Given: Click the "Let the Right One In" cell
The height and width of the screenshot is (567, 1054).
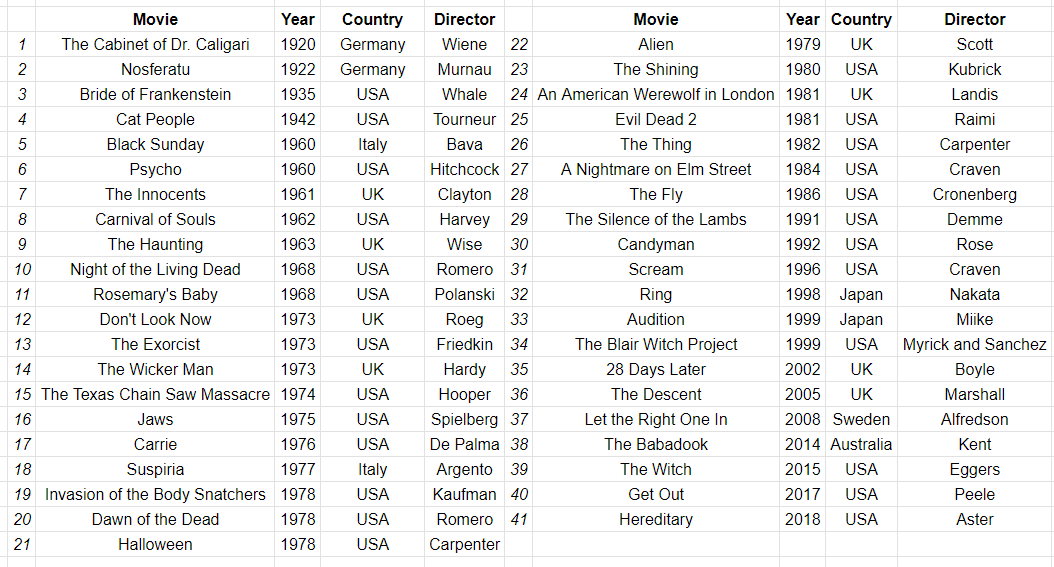Looking at the screenshot, I should (x=656, y=419).
